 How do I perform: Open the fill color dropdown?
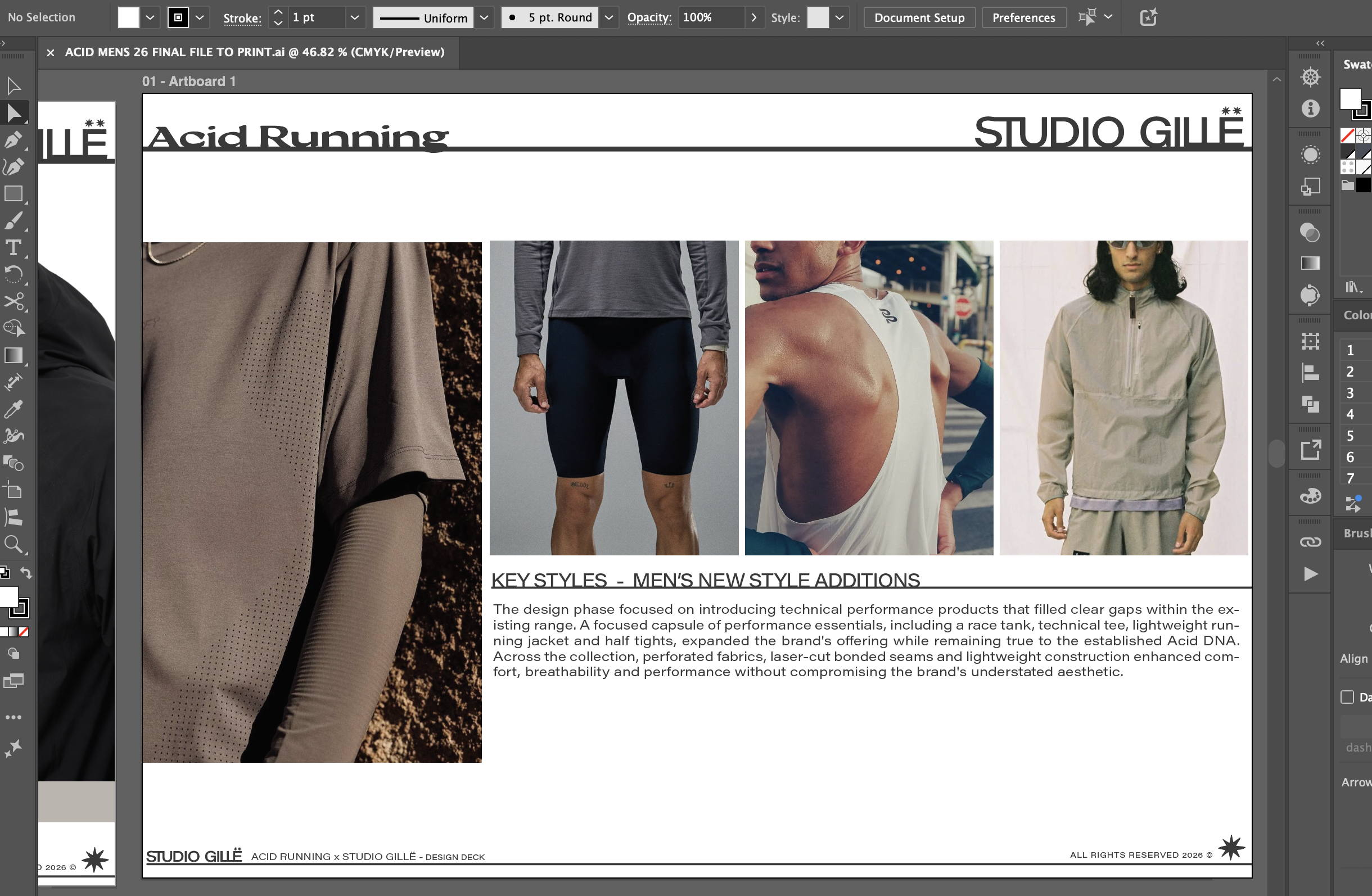click(150, 17)
